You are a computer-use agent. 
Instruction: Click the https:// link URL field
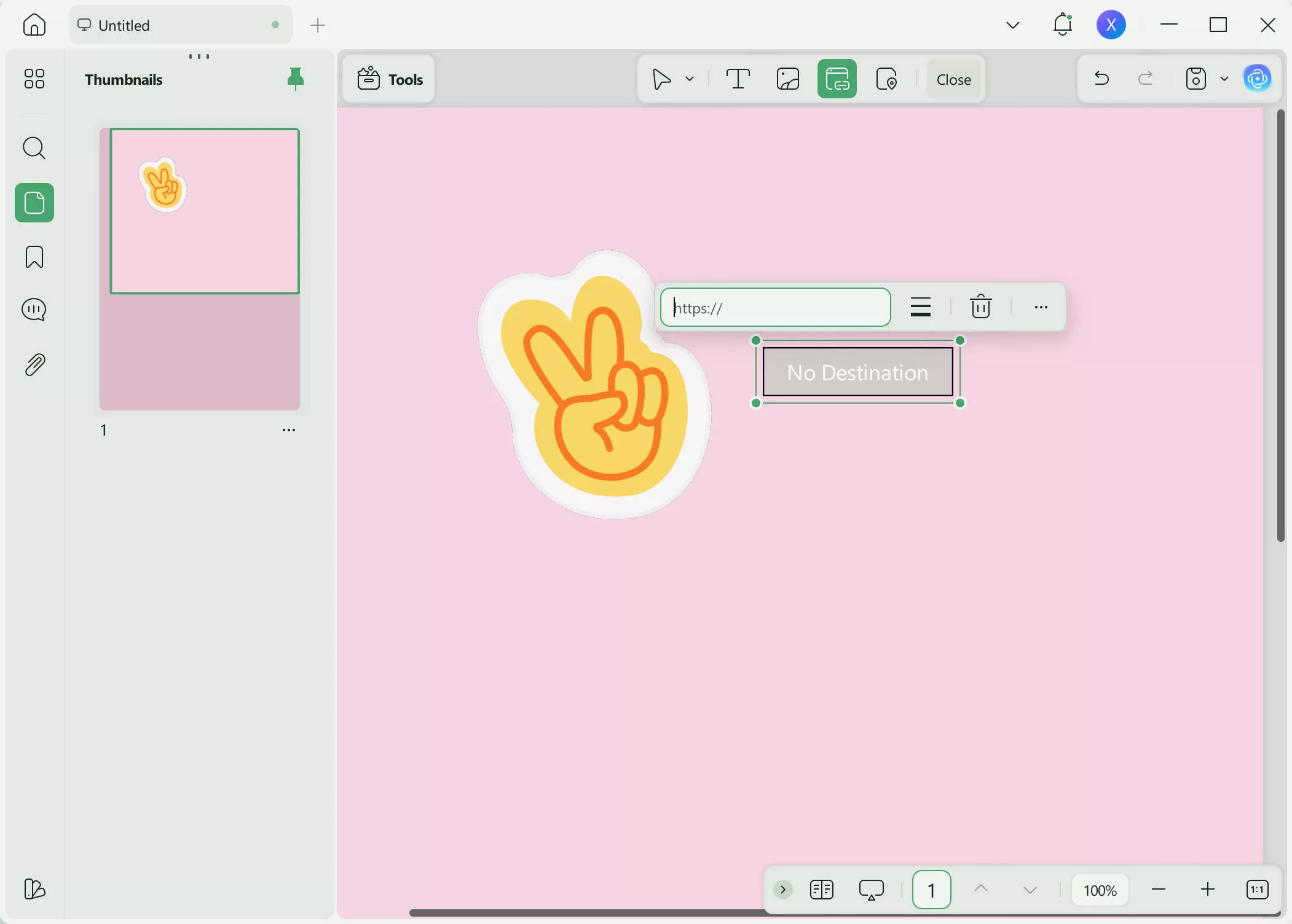pyautogui.click(x=776, y=308)
